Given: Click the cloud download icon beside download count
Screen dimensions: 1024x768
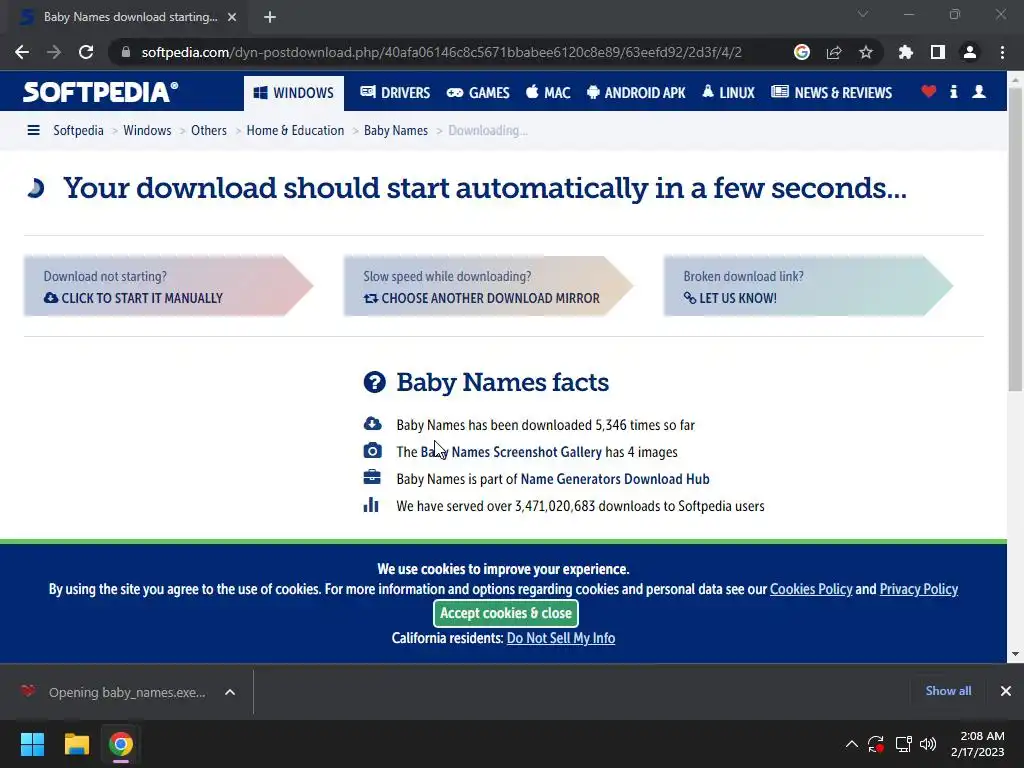Looking at the screenshot, I should click(x=372, y=424).
